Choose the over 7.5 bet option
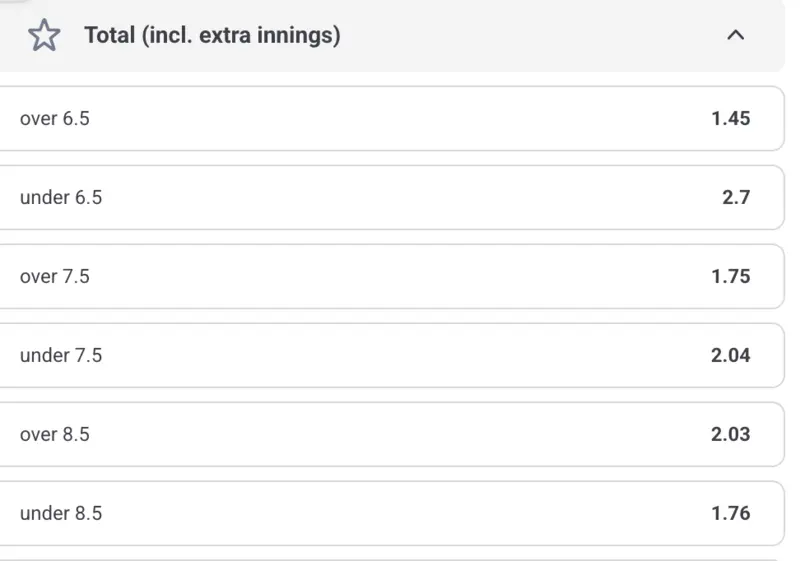This screenshot has height=561, width=800. pos(390,276)
